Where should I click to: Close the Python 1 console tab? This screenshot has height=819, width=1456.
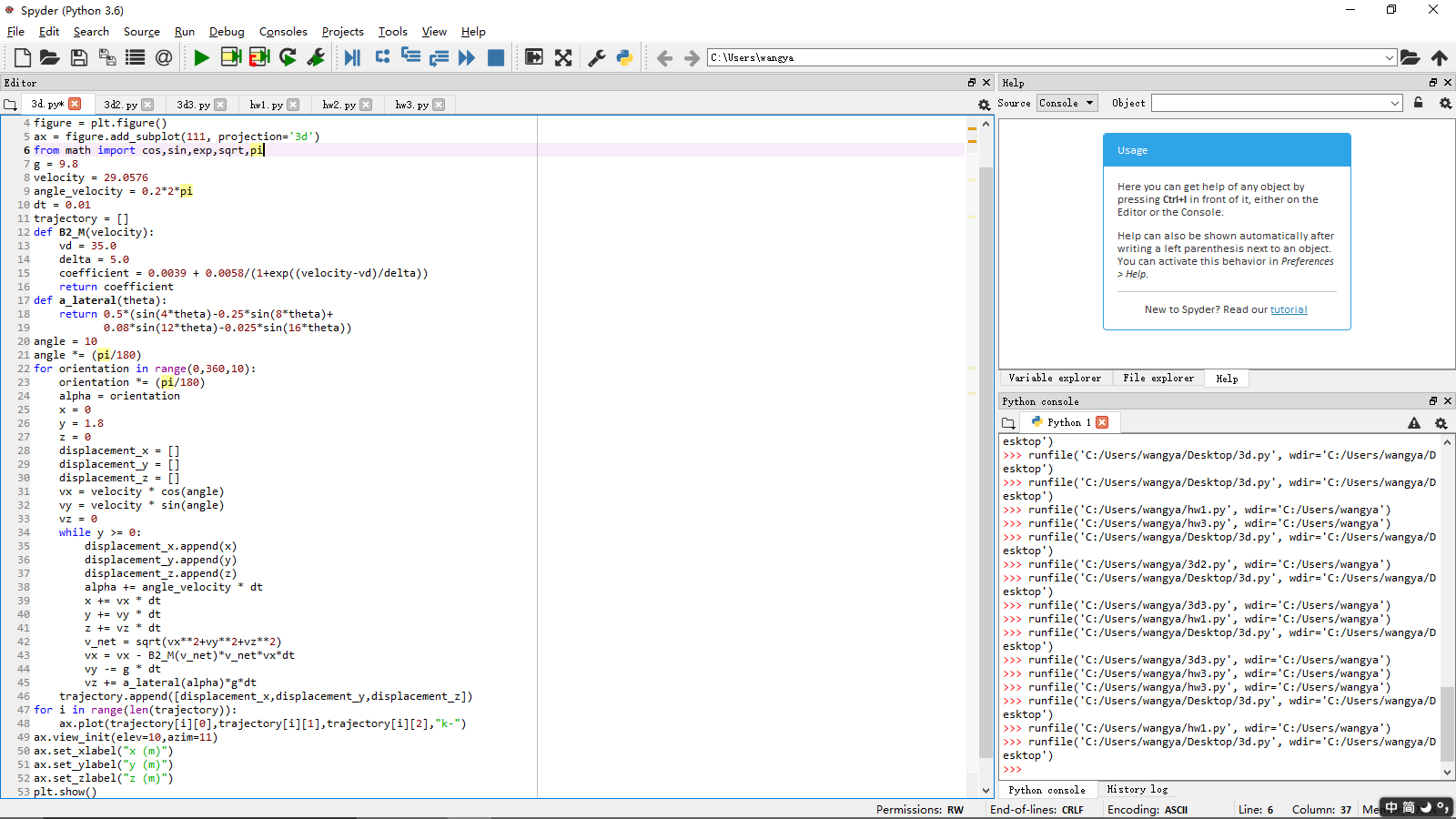pos(1102,422)
